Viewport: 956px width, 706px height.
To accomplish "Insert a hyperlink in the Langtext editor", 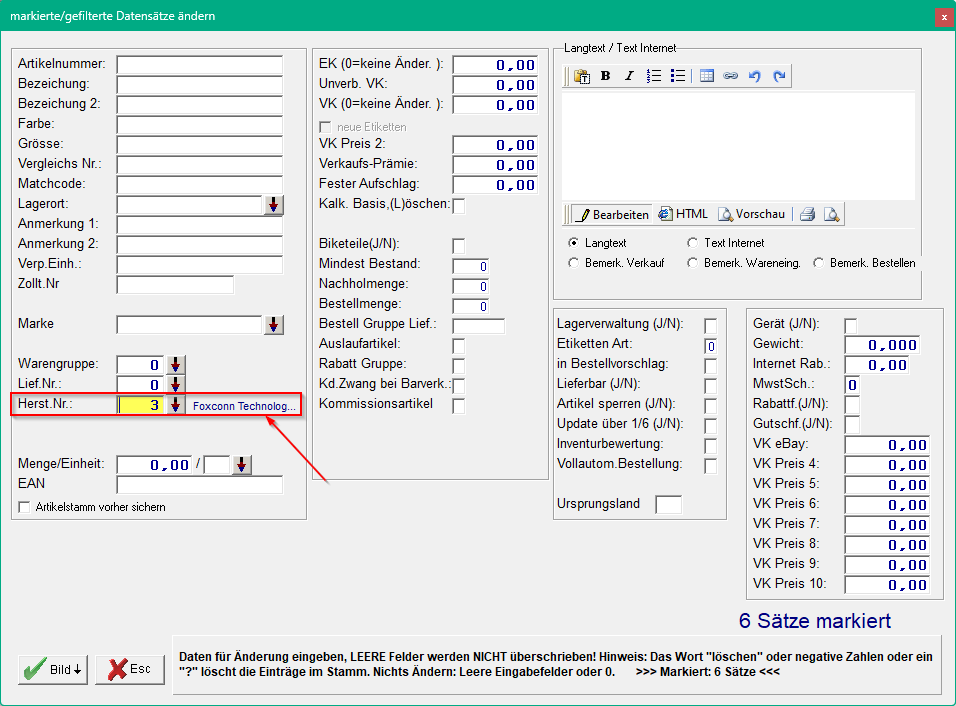I will (x=730, y=76).
